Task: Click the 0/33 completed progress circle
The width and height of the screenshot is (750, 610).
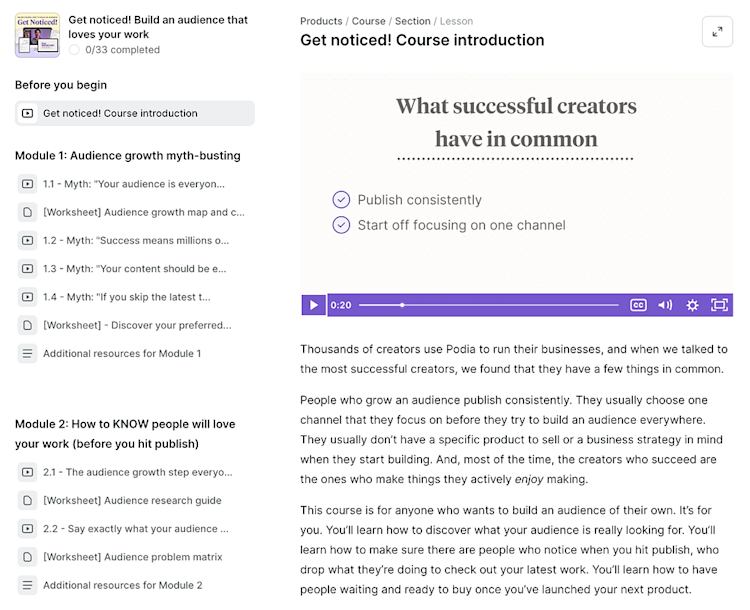Action: click(x=74, y=50)
